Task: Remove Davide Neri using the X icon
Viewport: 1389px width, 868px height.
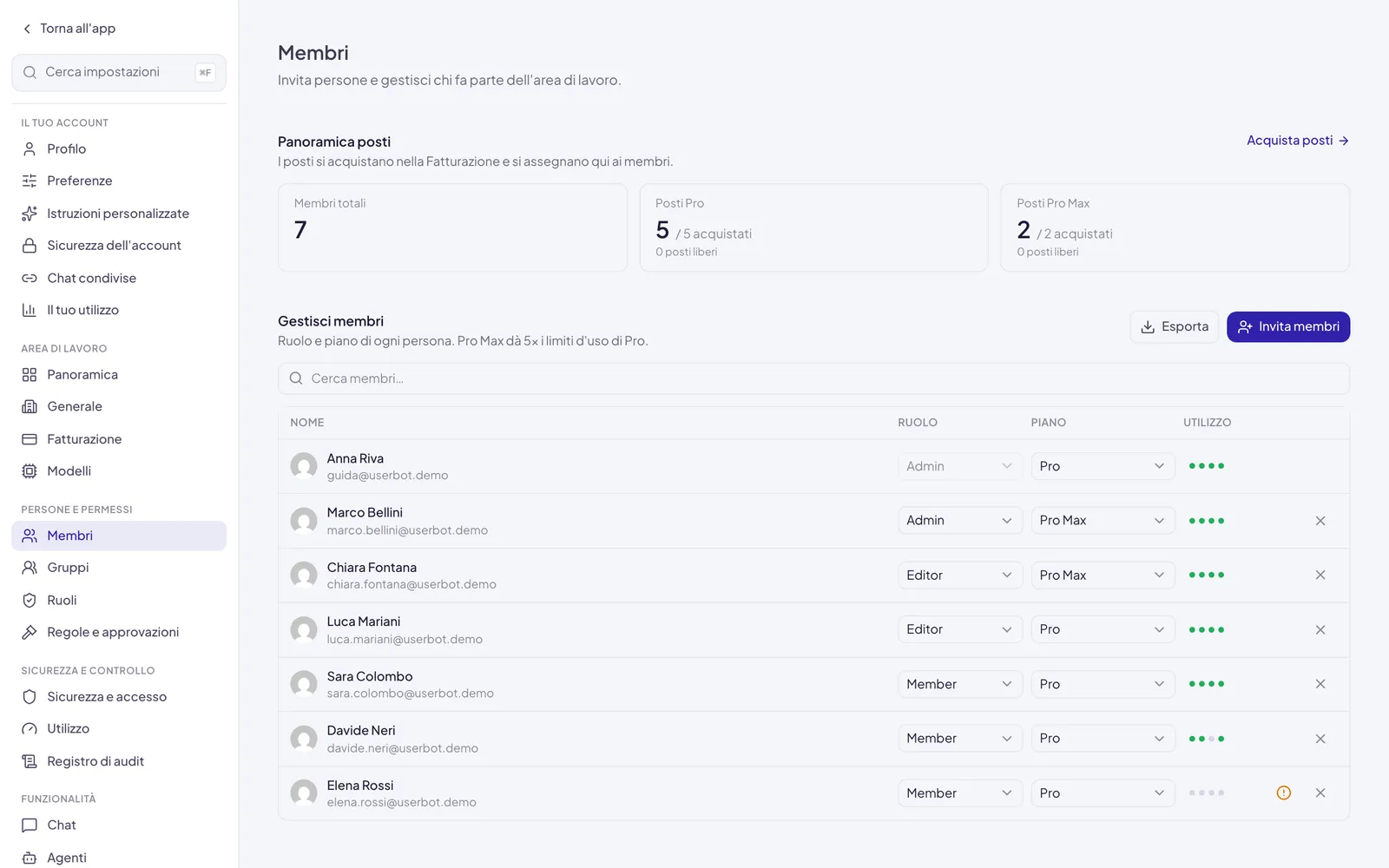Action: coord(1320,739)
